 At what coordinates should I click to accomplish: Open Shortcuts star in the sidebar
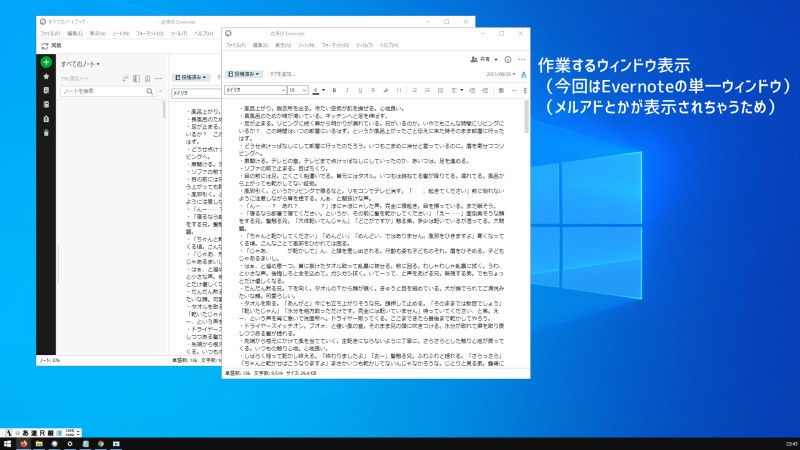point(46,77)
